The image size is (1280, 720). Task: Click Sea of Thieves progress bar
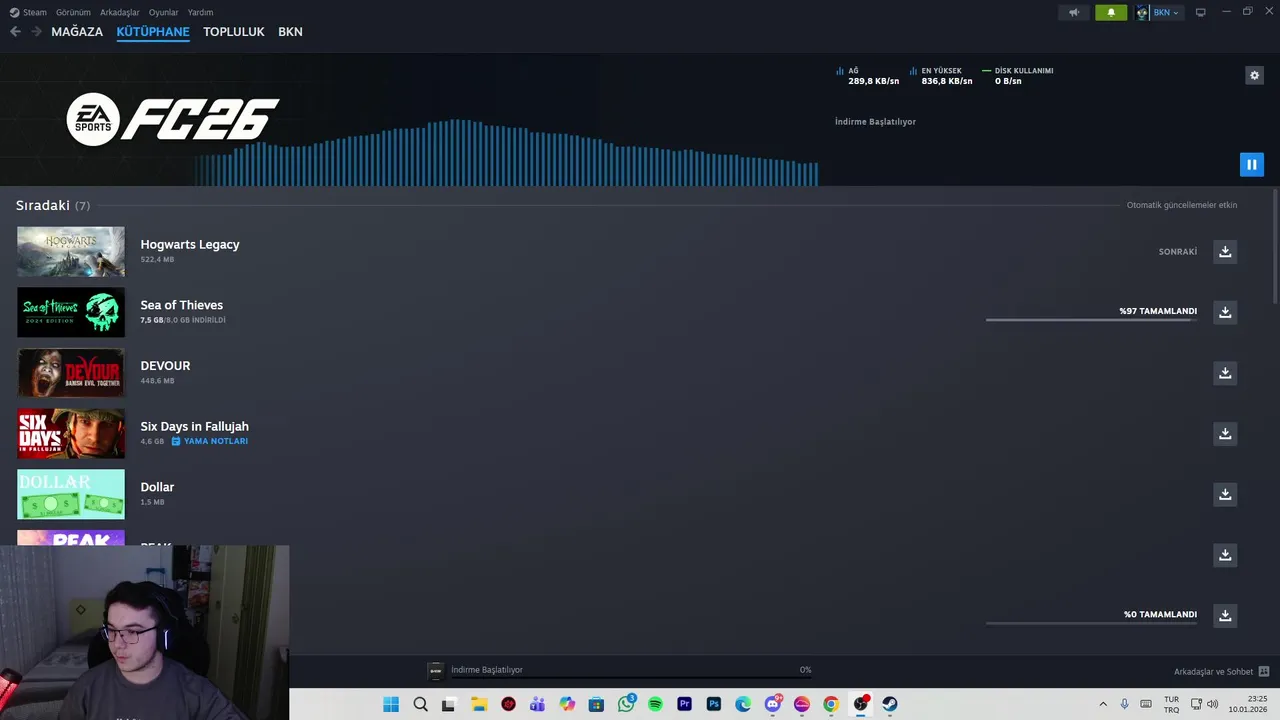1091,320
